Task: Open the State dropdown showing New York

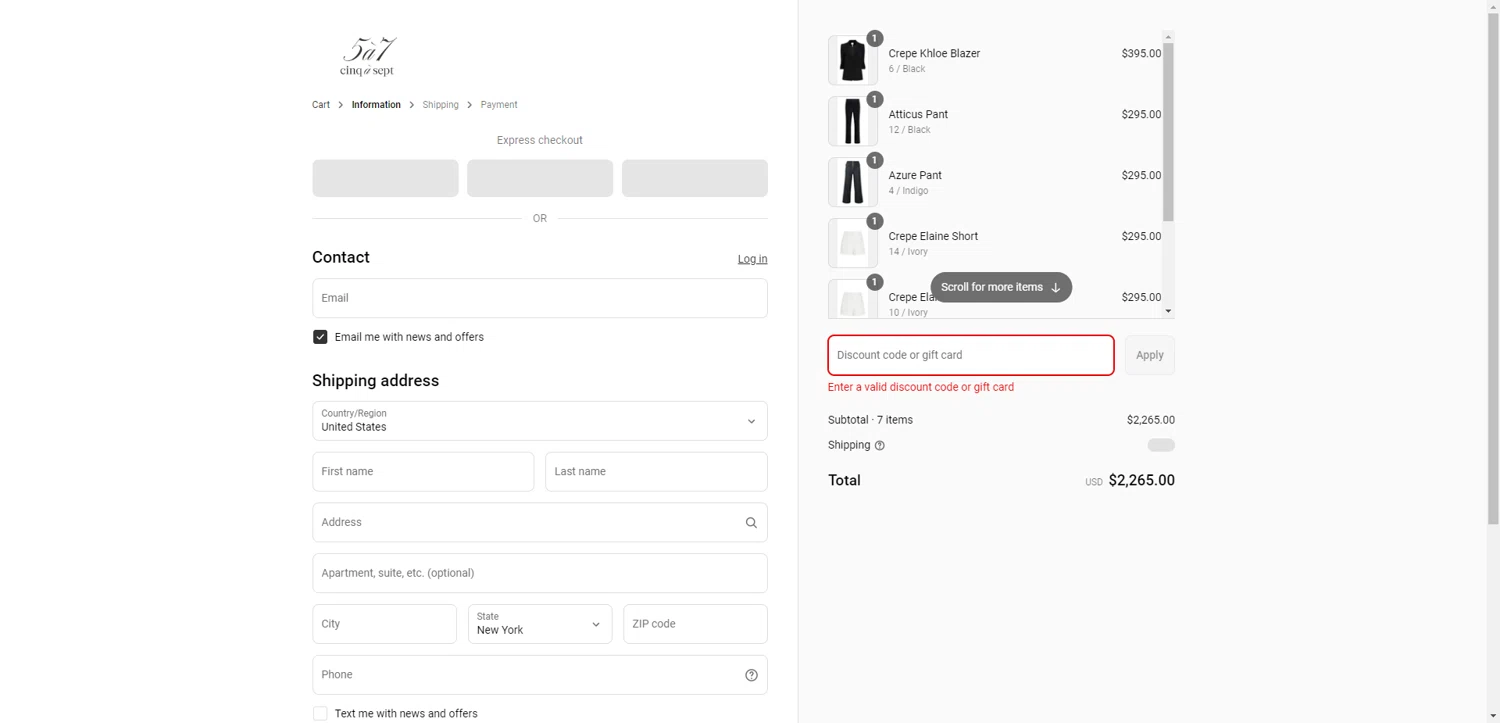Action: (540, 624)
